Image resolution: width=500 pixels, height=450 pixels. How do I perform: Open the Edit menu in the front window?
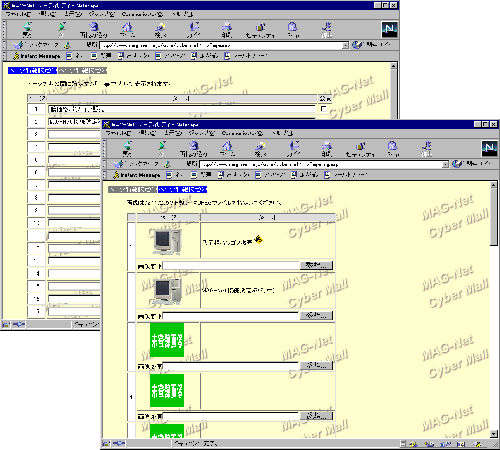point(147,133)
